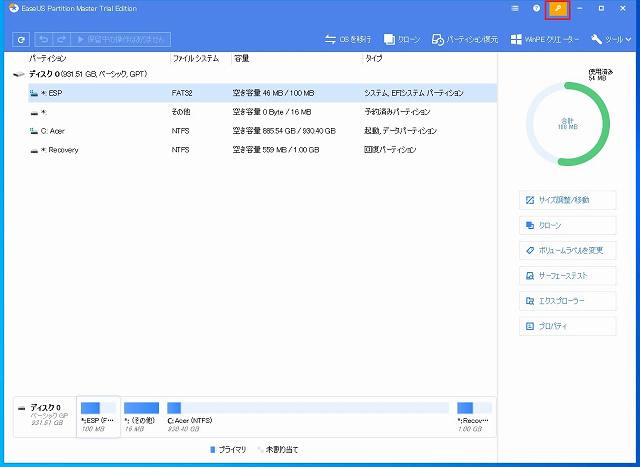Click the プロパティ button
Image resolution: width=640 pixels, height=467 pixels.
point(567,326)
